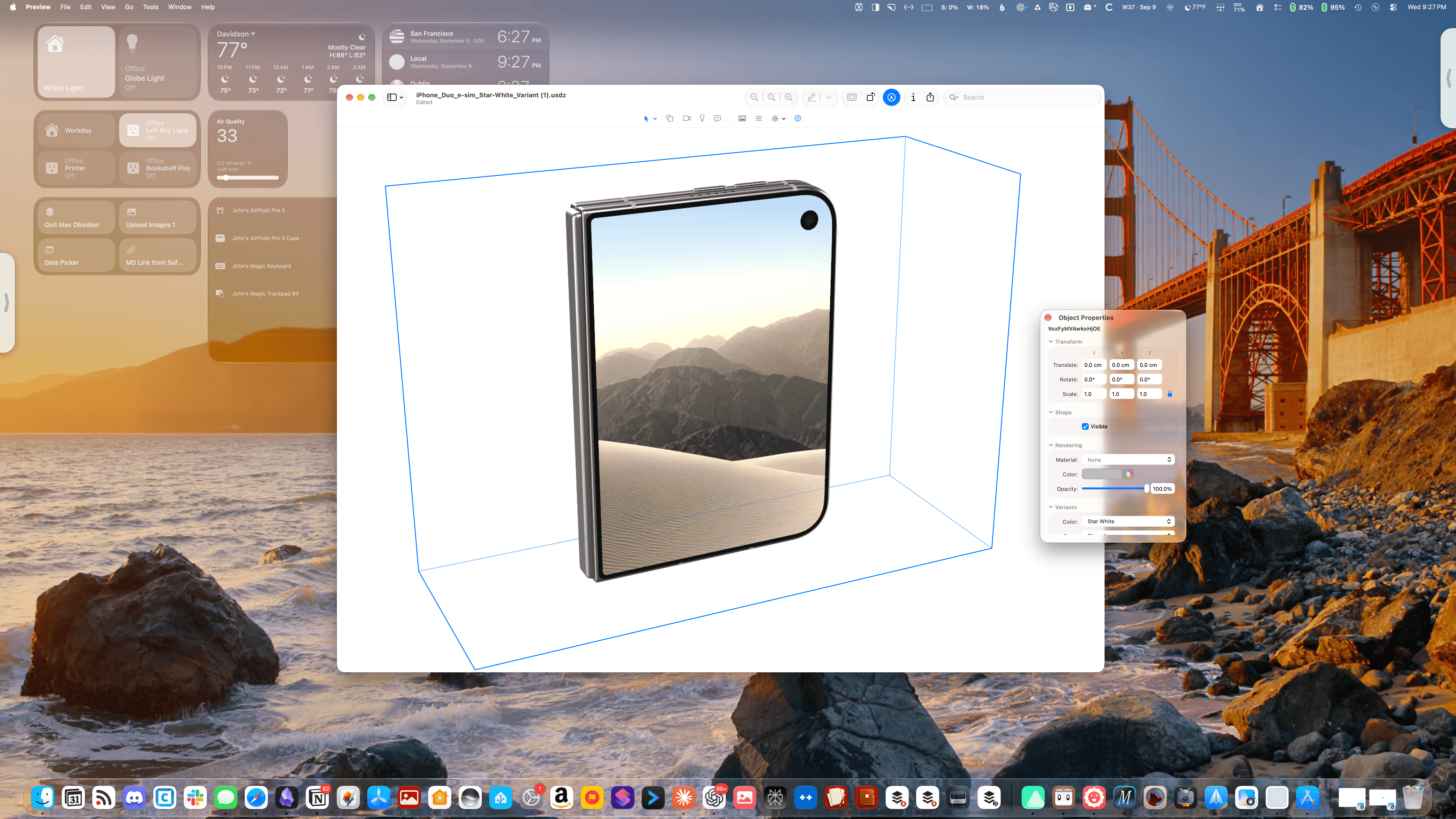The image size is (1456, 819).
Task: Click the share icon in Preview toolbar
Action: tap(930, 97)
